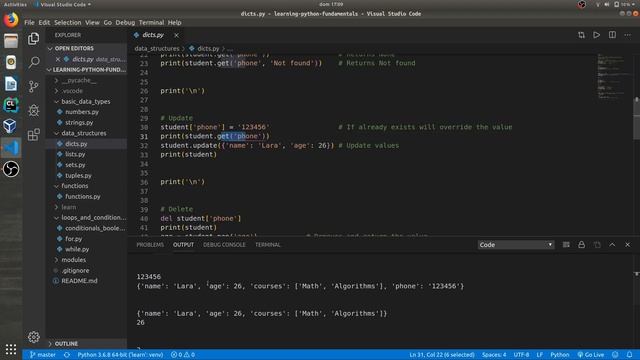Open Files manager from the dock
Viewport: 640px width, 360px height.
11,41
